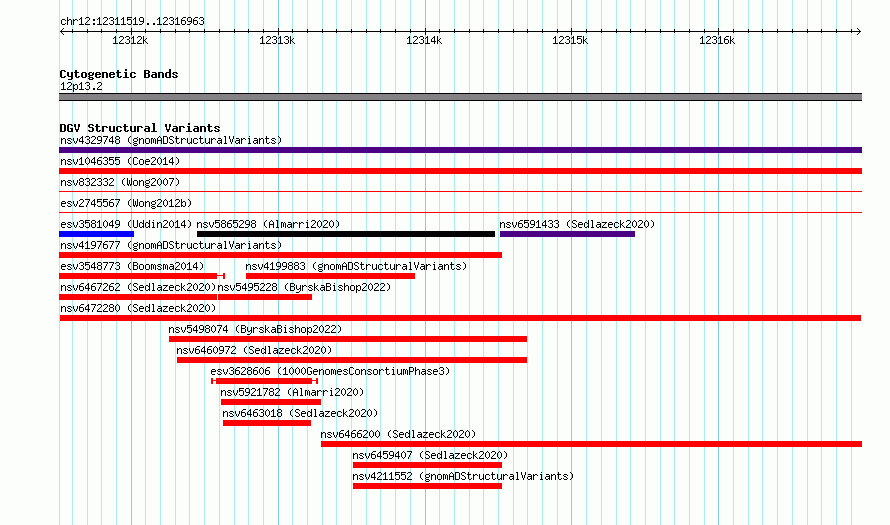Open nsv4211552 gnomAD variant label
The width and height of the screenshot is (890, 525).
pos(463,476)
